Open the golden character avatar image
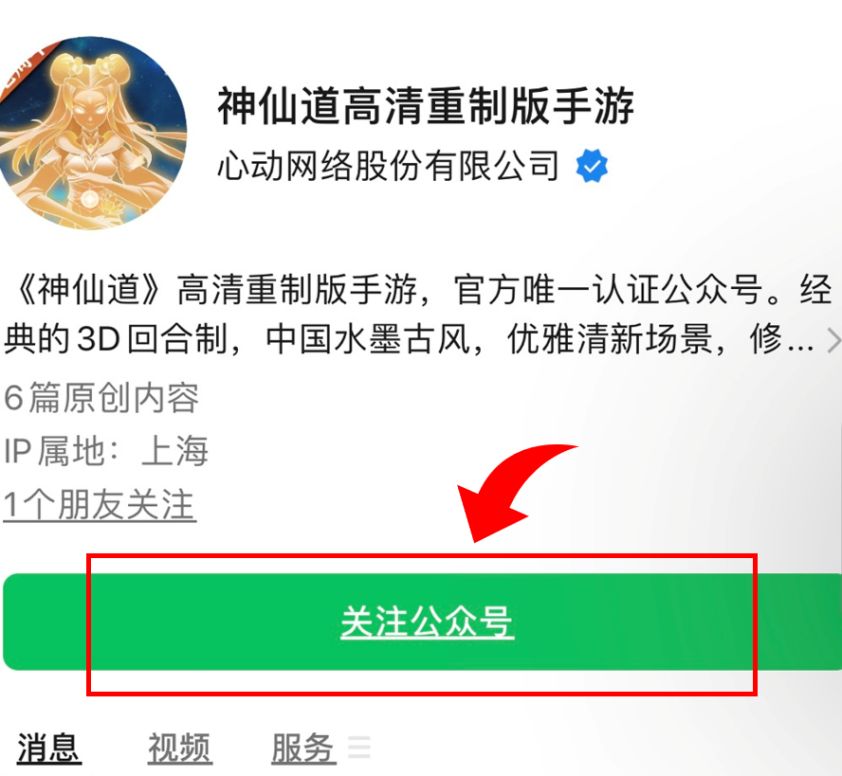The image size is (842, 776). 92,133
